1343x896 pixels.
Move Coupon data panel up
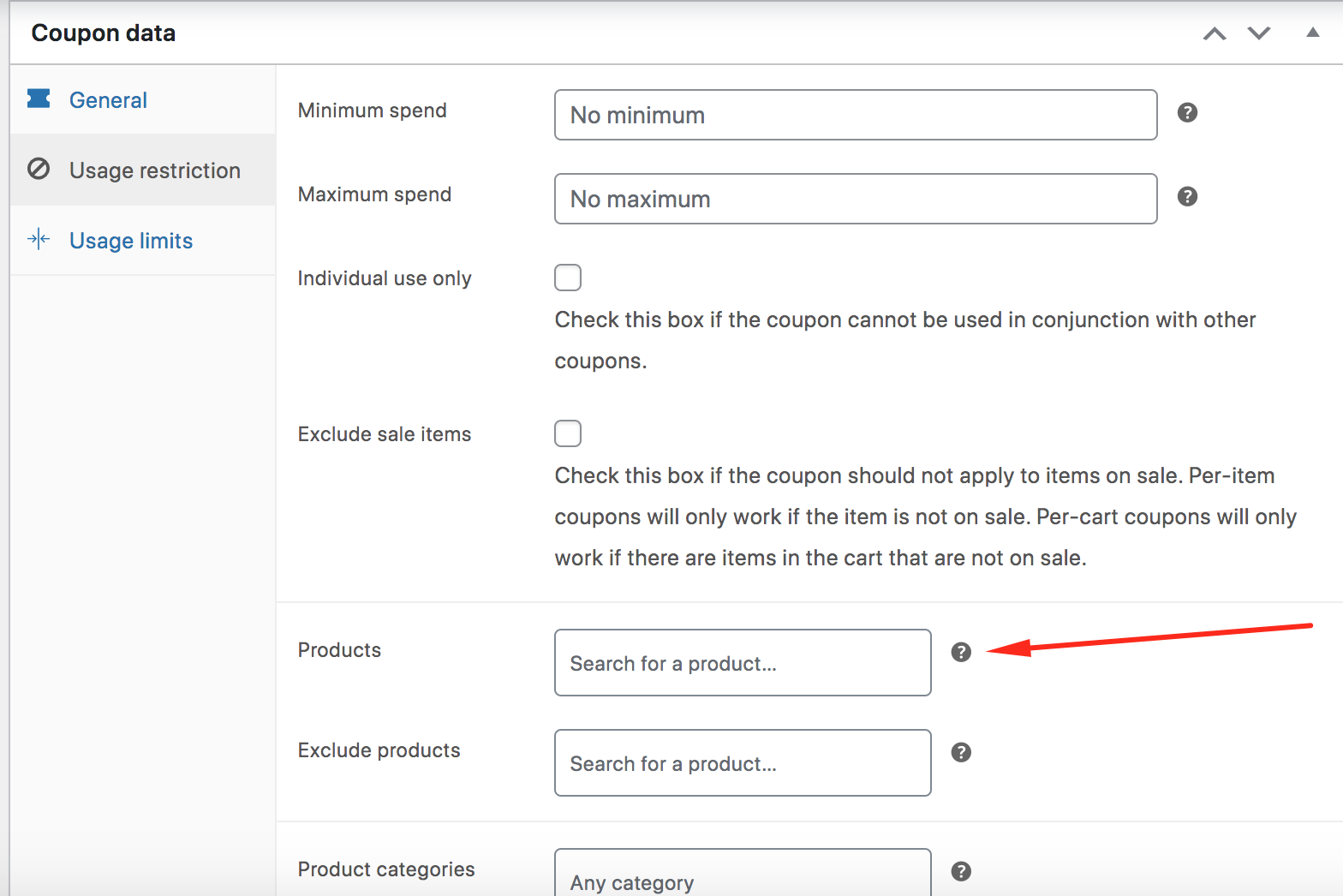tap(1215, 33)
